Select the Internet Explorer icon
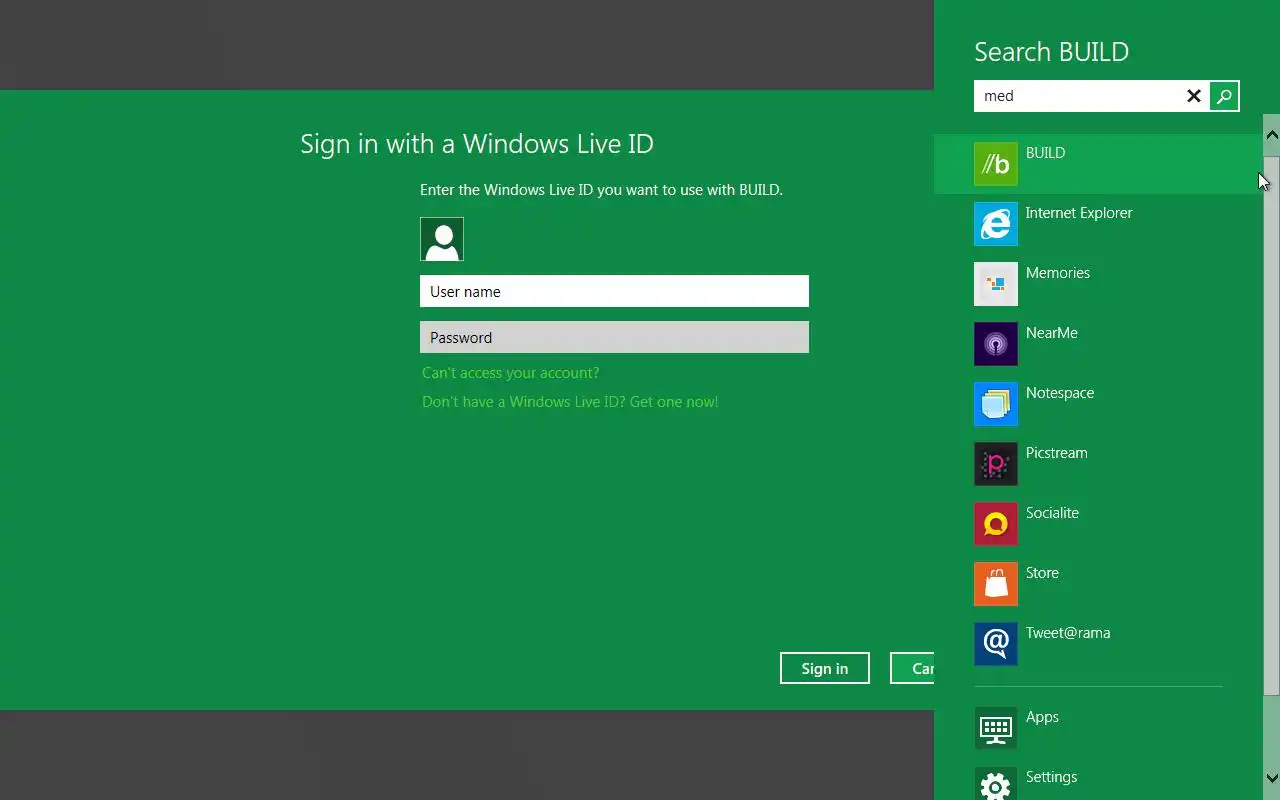 [x=996, y=224]
